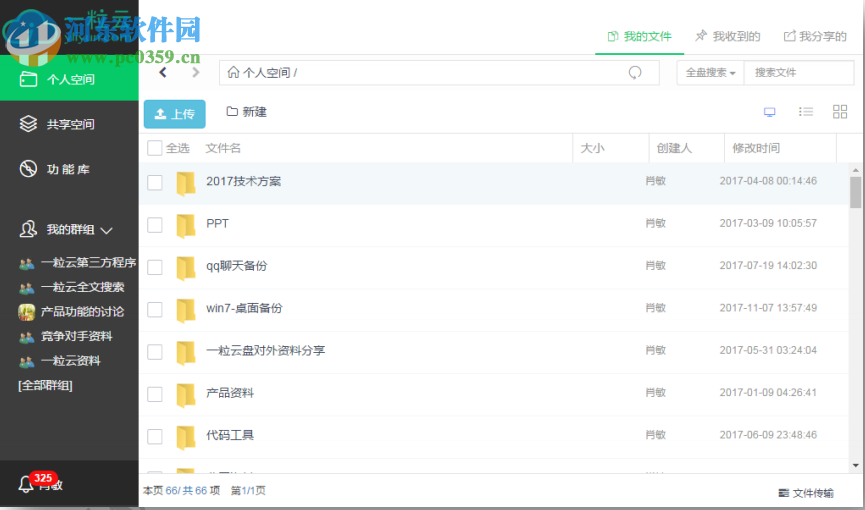Switch to 我的文件 tab
865x510 pixels.
pyautogui.click(x=639, y=36)
